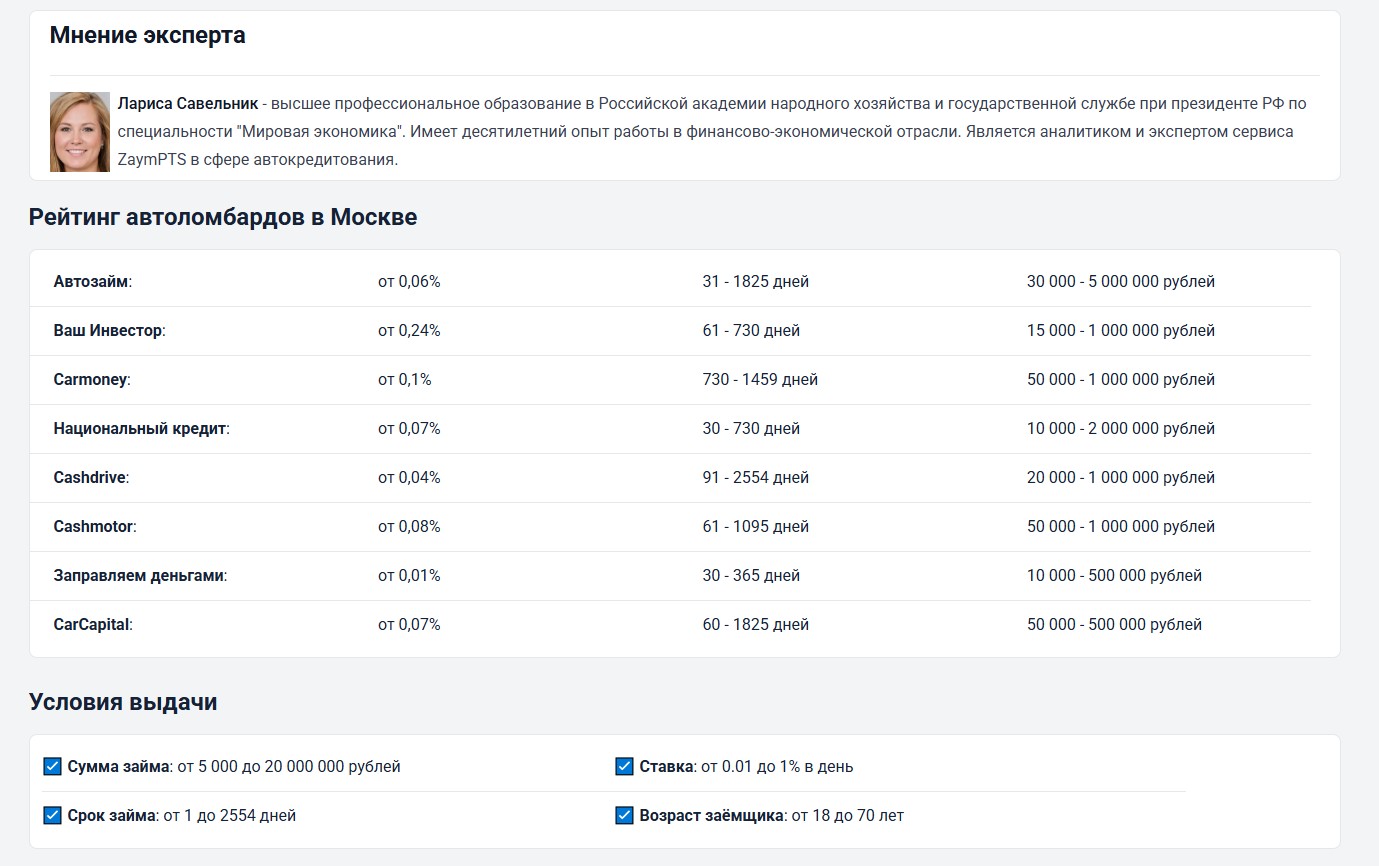Click Cashdrive's 91 - 2554 дней term
The image size is (1379, 866).
[x=755, y=478]
